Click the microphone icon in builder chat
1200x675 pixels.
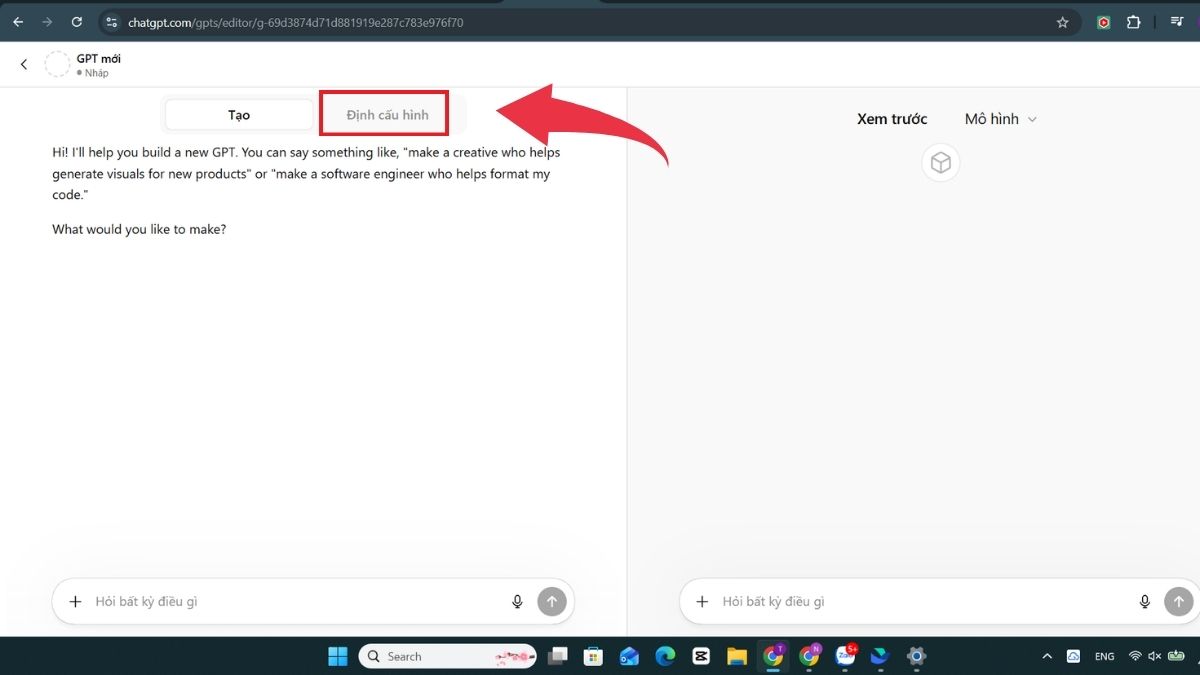pos(517,602)
